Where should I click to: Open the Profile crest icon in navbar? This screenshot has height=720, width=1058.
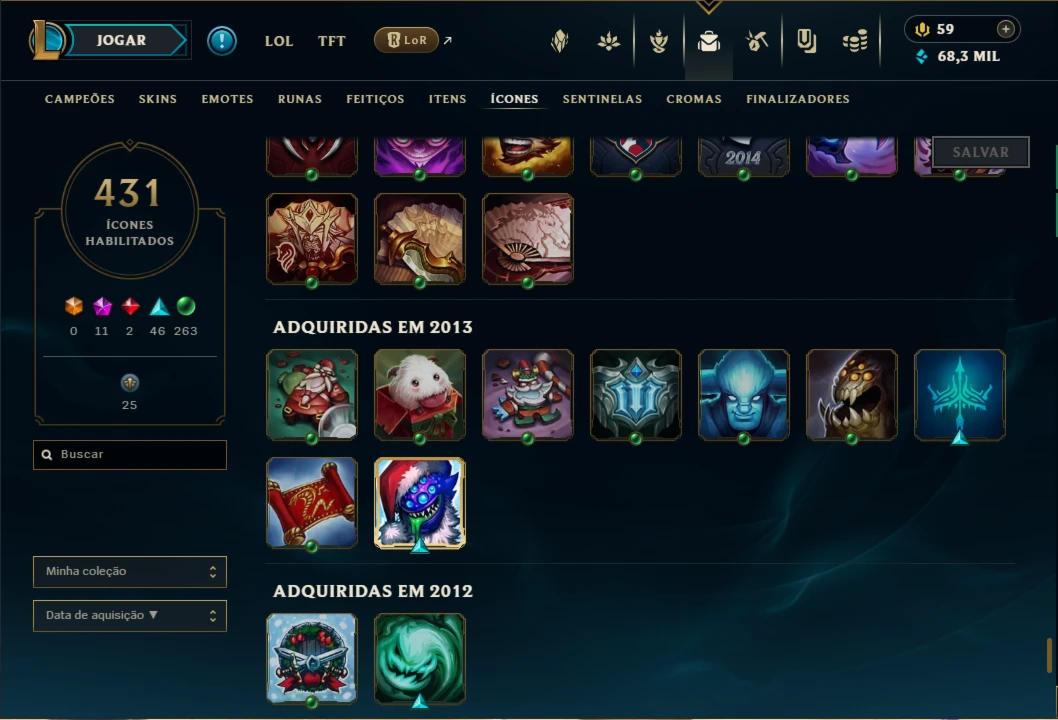tap(559, 41)
